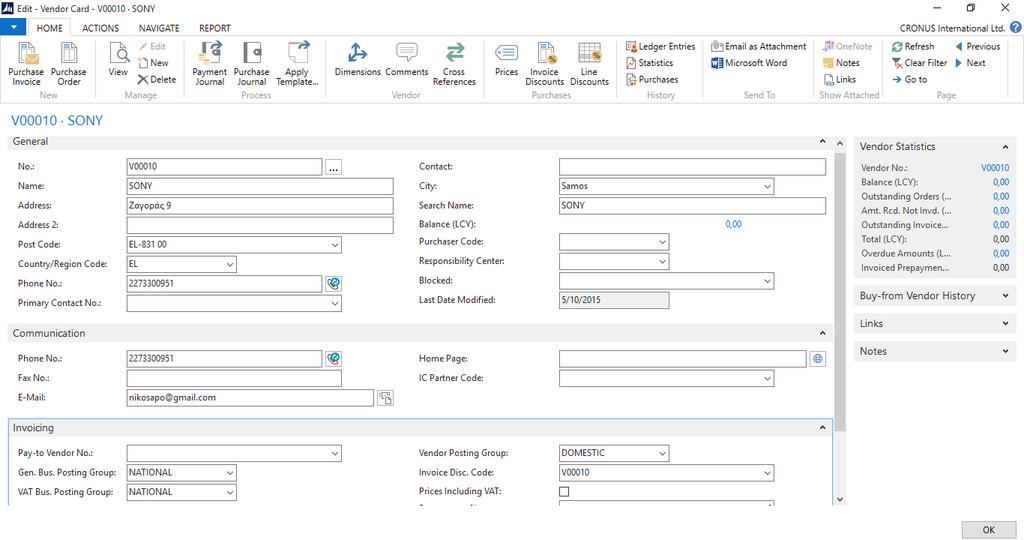Expand Buy-from Vendor History pane

click(x=1005, y=296)
